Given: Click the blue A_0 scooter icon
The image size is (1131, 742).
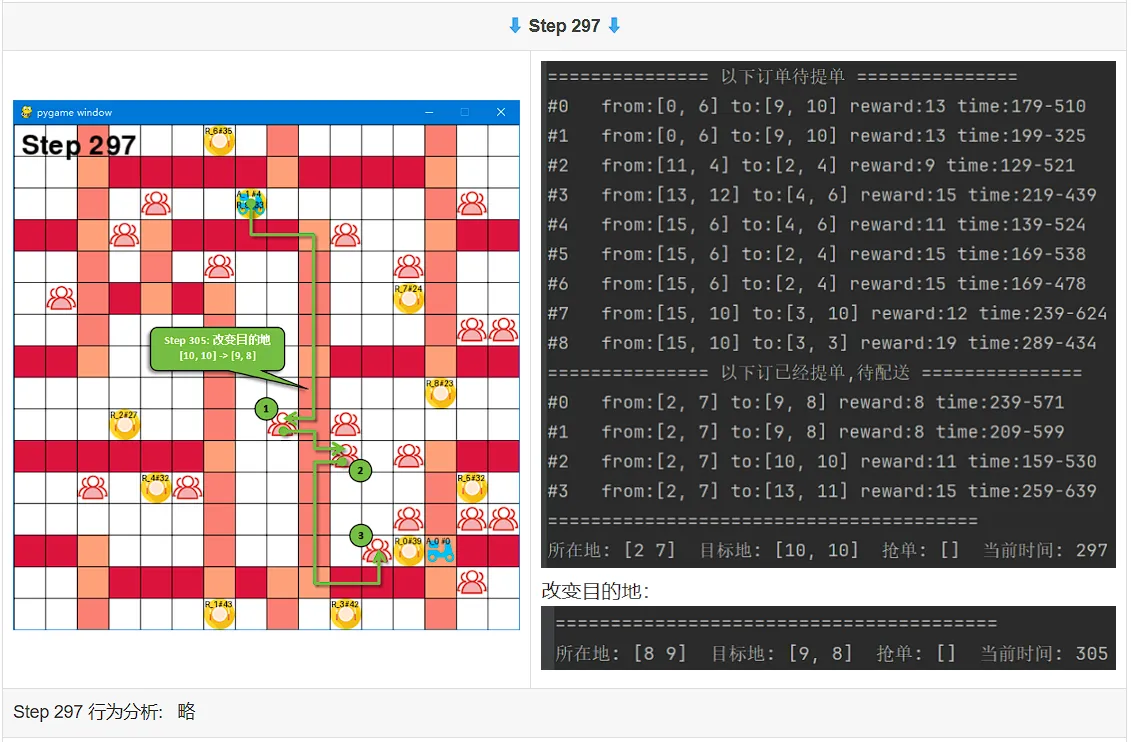Looking at the screenshot, I should click(x=440, y=551).
